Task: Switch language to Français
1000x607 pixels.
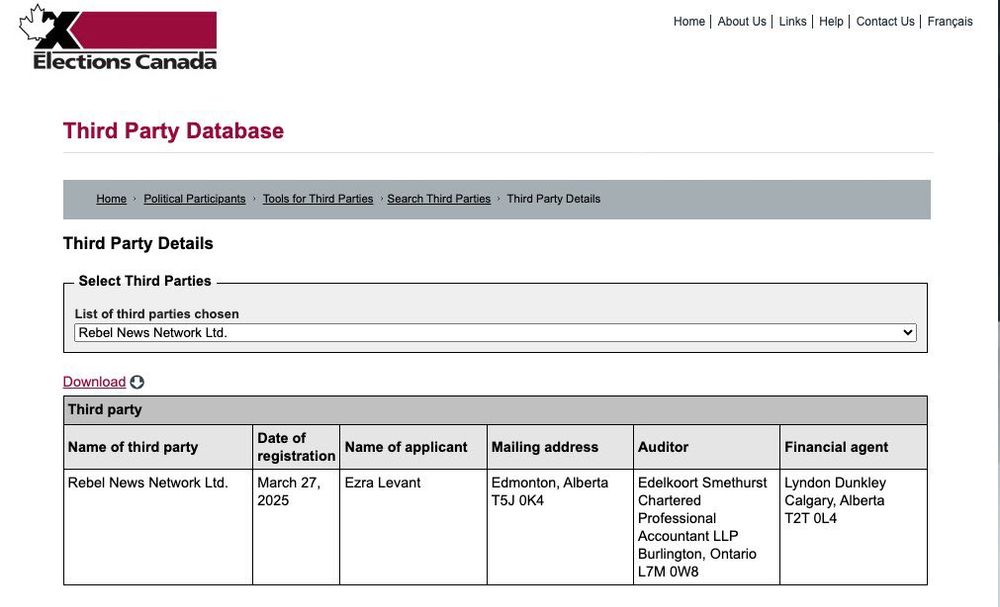Action: pyautogui.click(x=950, y=22)
